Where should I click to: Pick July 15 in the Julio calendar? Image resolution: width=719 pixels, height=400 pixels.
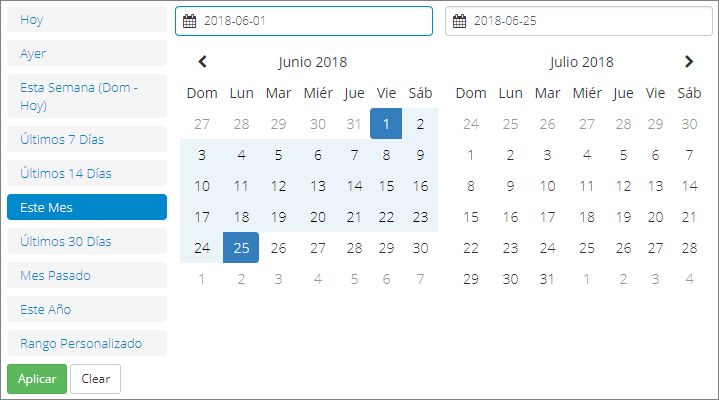coord(471,217)
